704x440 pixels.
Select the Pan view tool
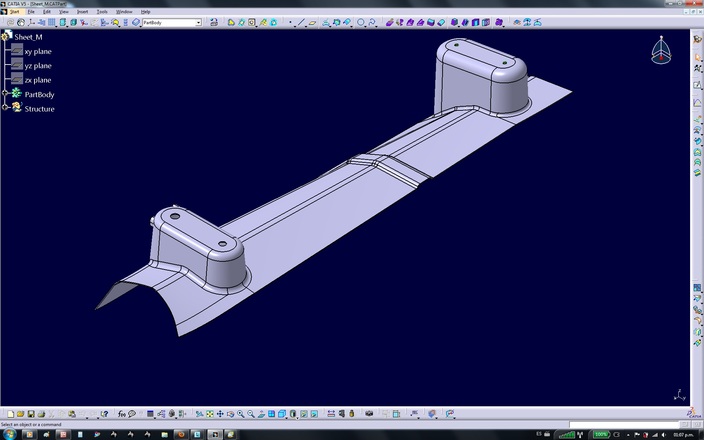220,414
